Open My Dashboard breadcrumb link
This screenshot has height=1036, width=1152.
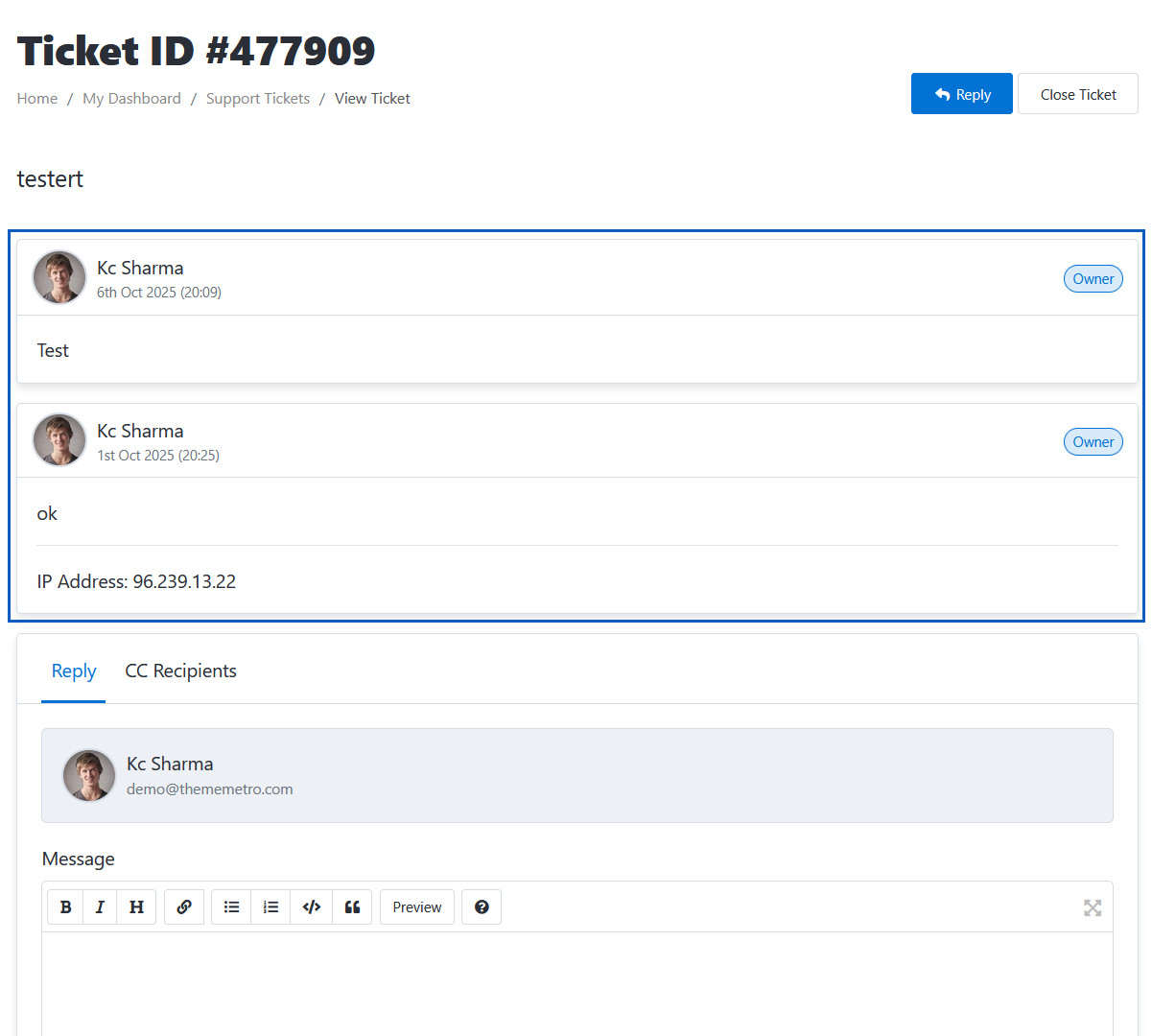point(131,99)
